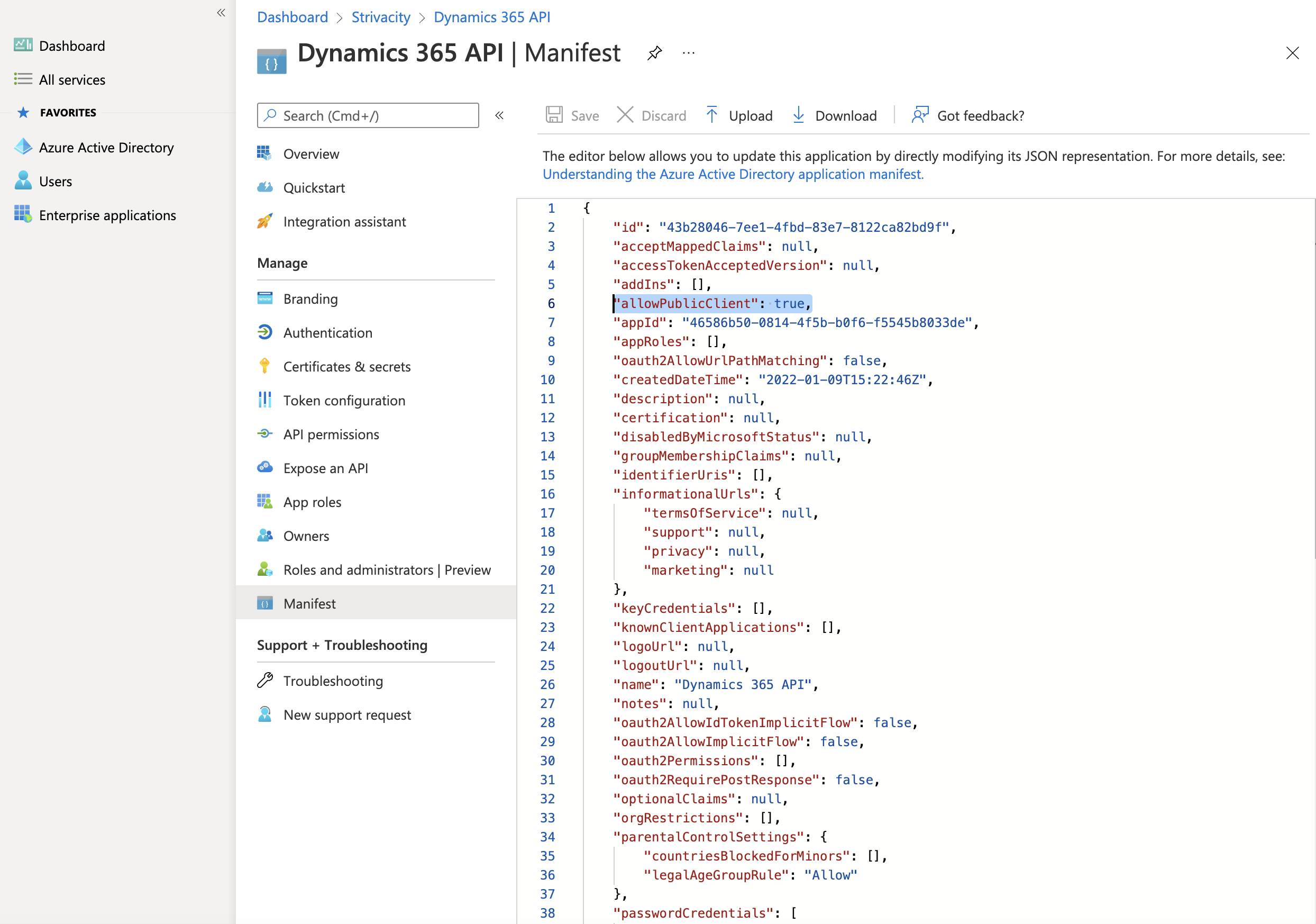The image size is (1316, 924).
Task: Navigate to Strivacity breadcrumb
Action: [x=381, y=17]
